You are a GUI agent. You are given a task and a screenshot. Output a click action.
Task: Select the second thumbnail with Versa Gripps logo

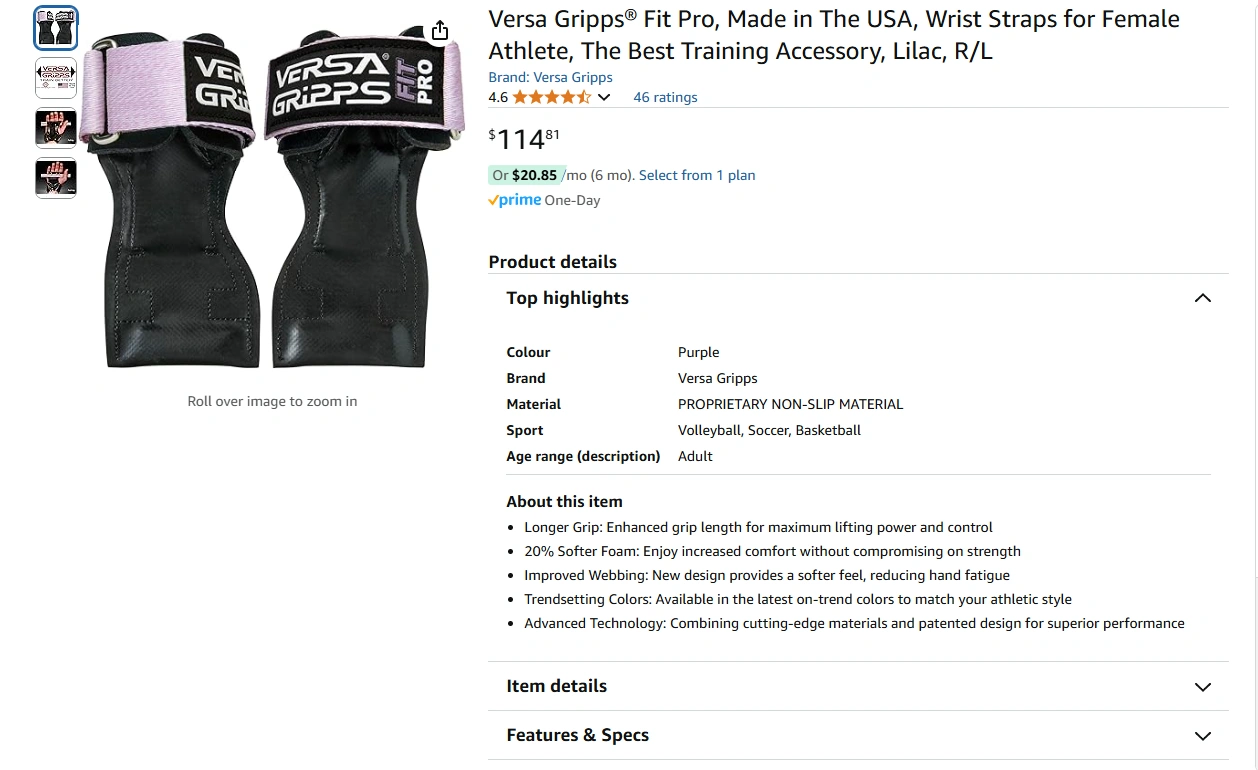point(56,78)
